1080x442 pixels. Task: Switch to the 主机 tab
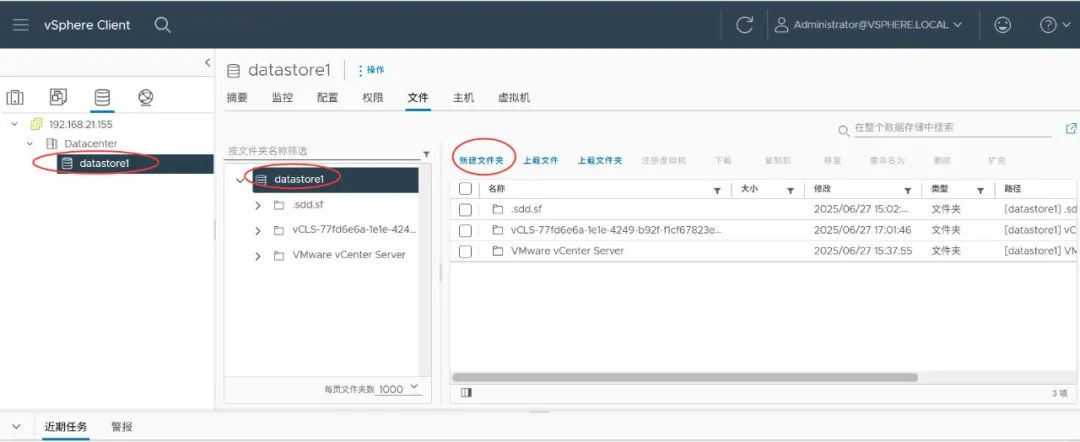(x=464, y=98)
